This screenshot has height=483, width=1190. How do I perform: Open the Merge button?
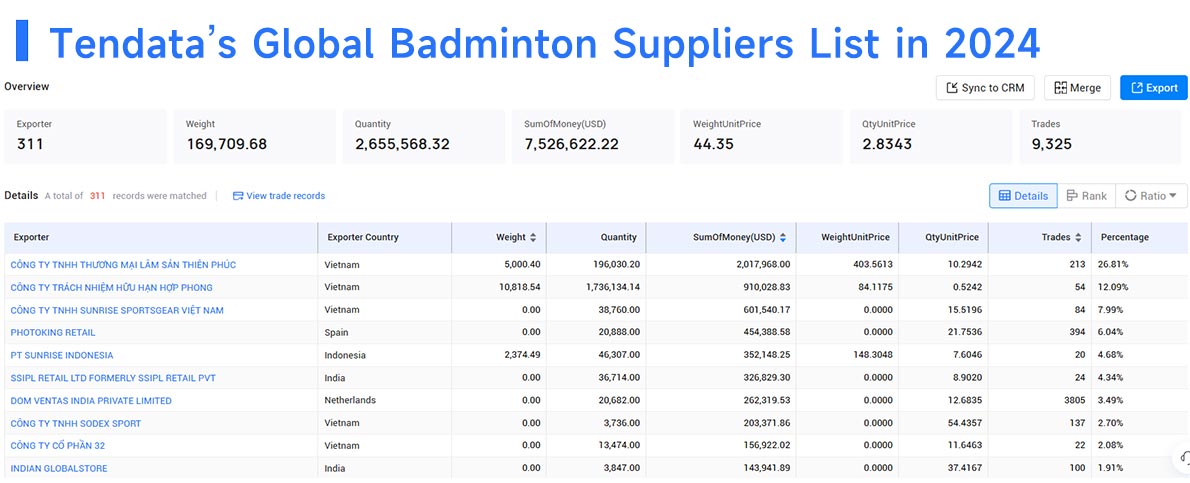coord(1078,88)
